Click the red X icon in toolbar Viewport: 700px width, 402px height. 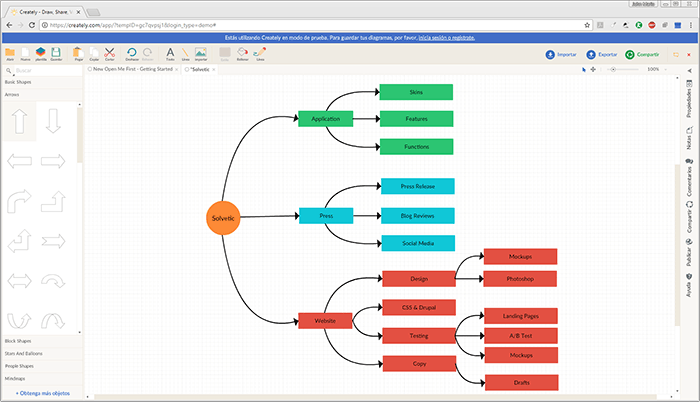tap(688, 54)
